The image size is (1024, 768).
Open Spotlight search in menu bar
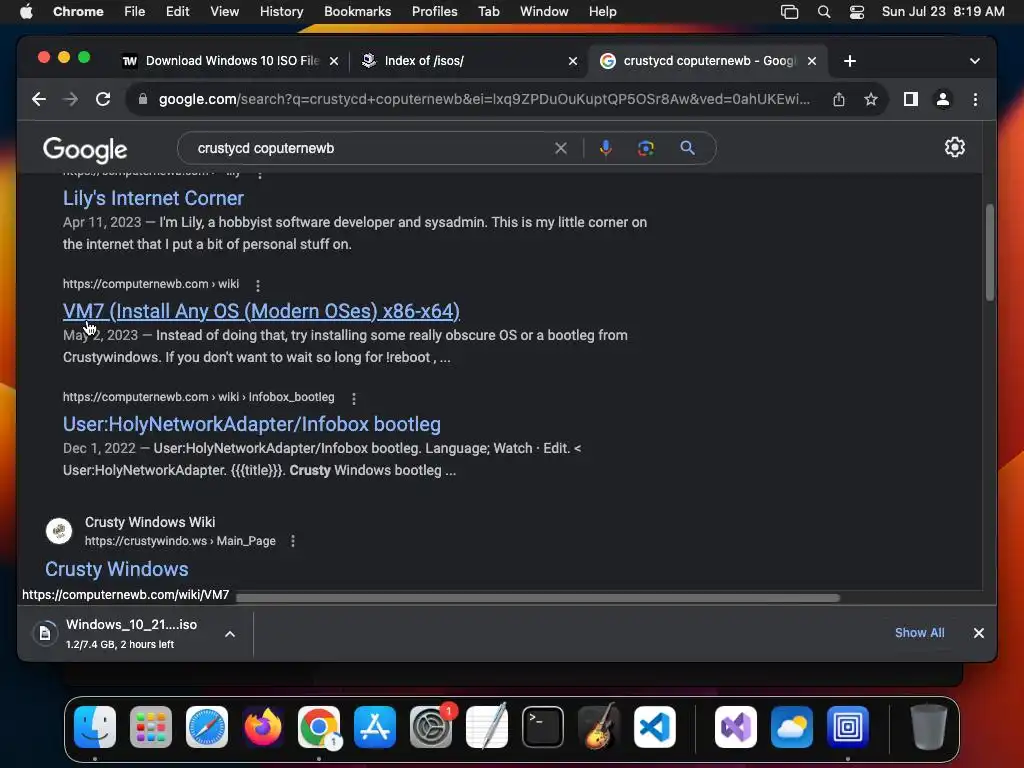[824, 12]
